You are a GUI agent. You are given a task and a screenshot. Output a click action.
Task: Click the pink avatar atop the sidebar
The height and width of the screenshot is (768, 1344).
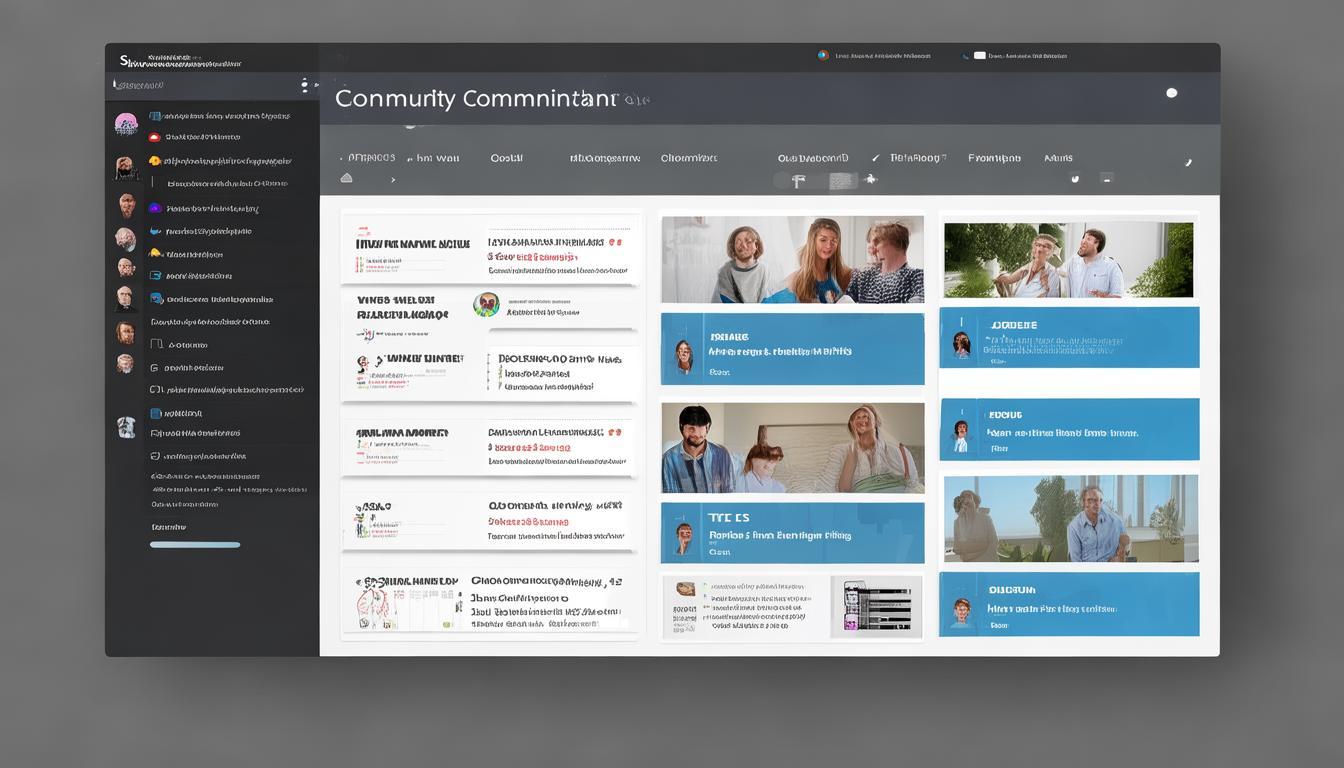(126, 124)
